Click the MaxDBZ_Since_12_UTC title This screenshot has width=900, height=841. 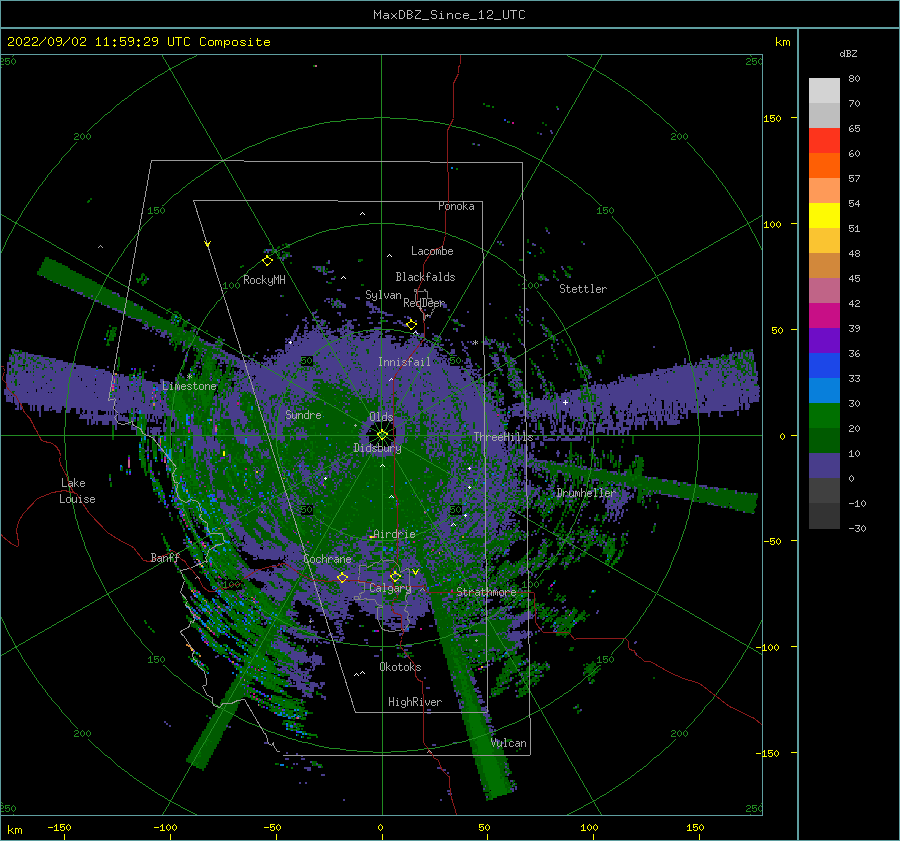(x=449, y=15)
